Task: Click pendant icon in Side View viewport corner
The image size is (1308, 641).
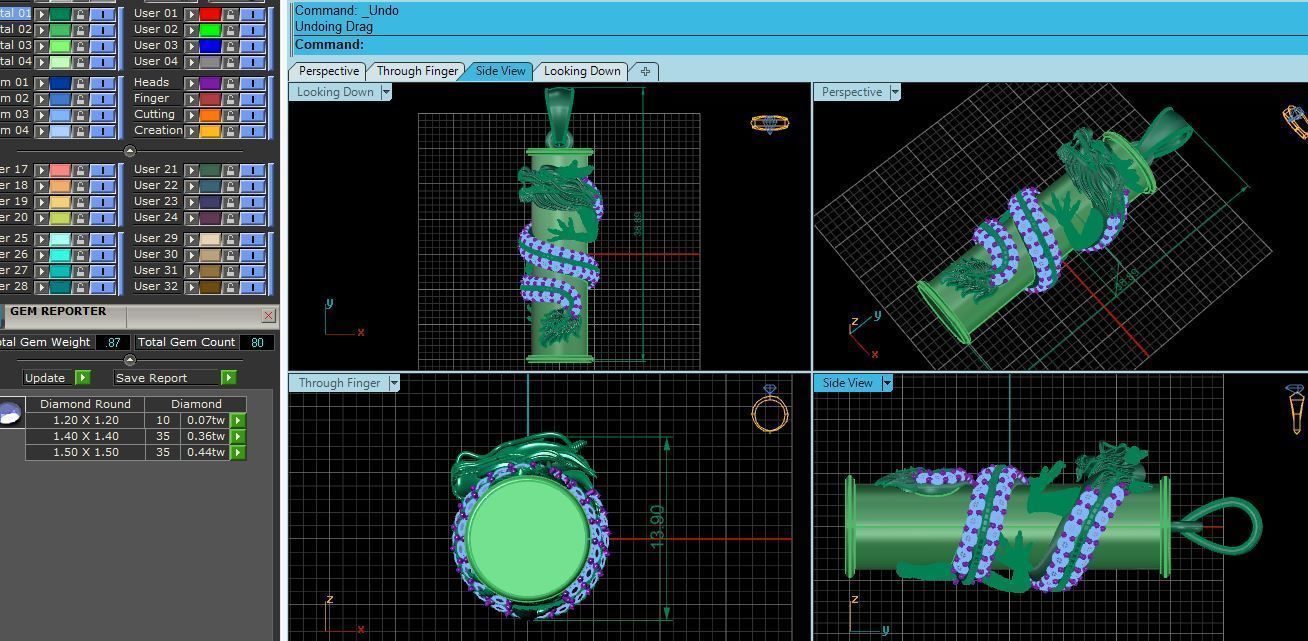Action: point(1295,409)
